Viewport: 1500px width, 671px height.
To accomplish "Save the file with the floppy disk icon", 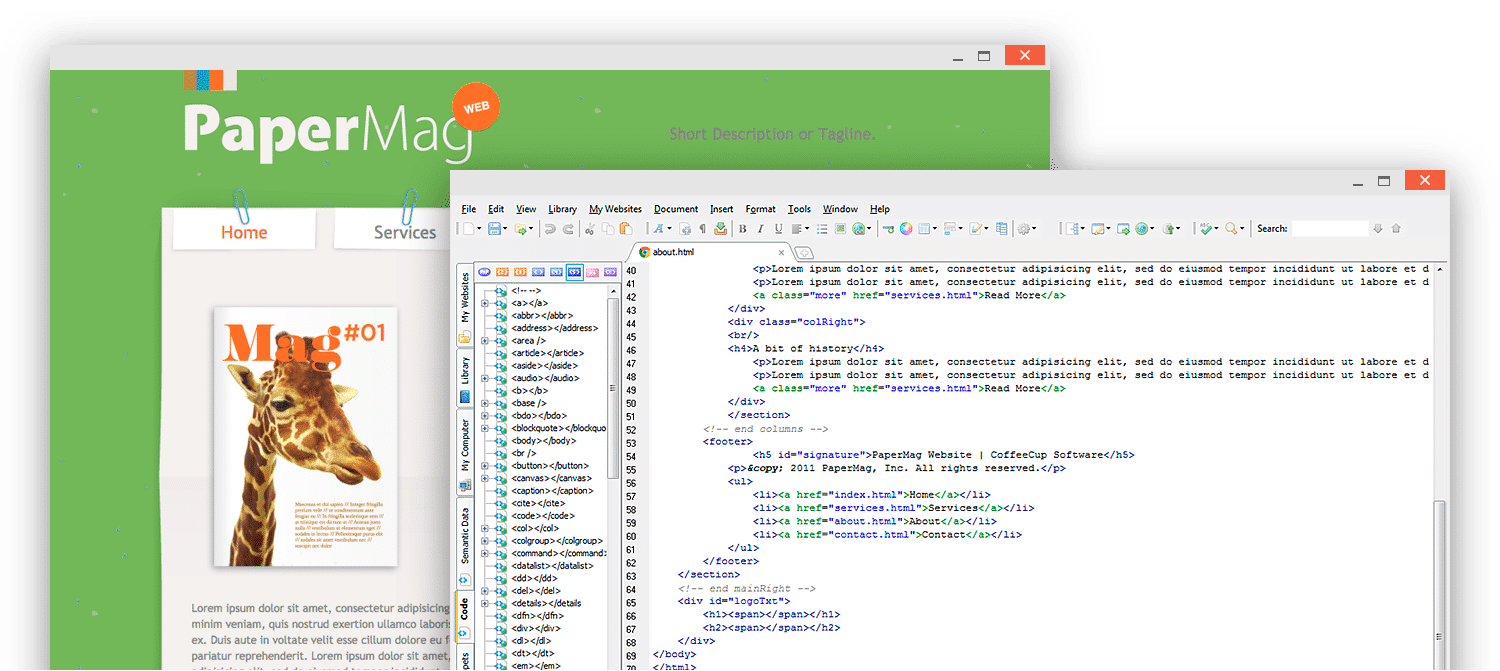I will [x=494, y=229].
